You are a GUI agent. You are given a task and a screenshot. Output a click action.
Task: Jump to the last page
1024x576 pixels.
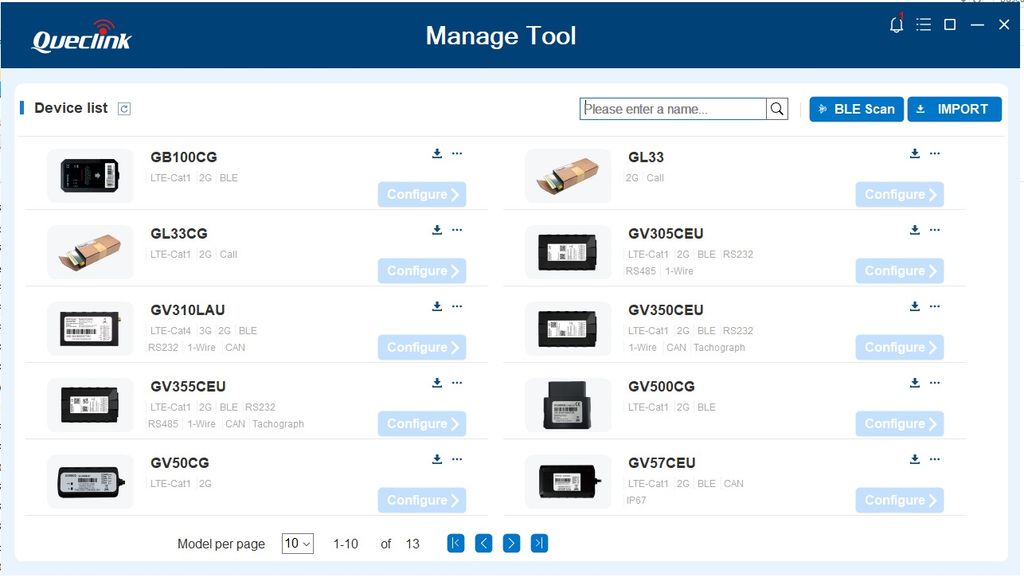(539, 544)
